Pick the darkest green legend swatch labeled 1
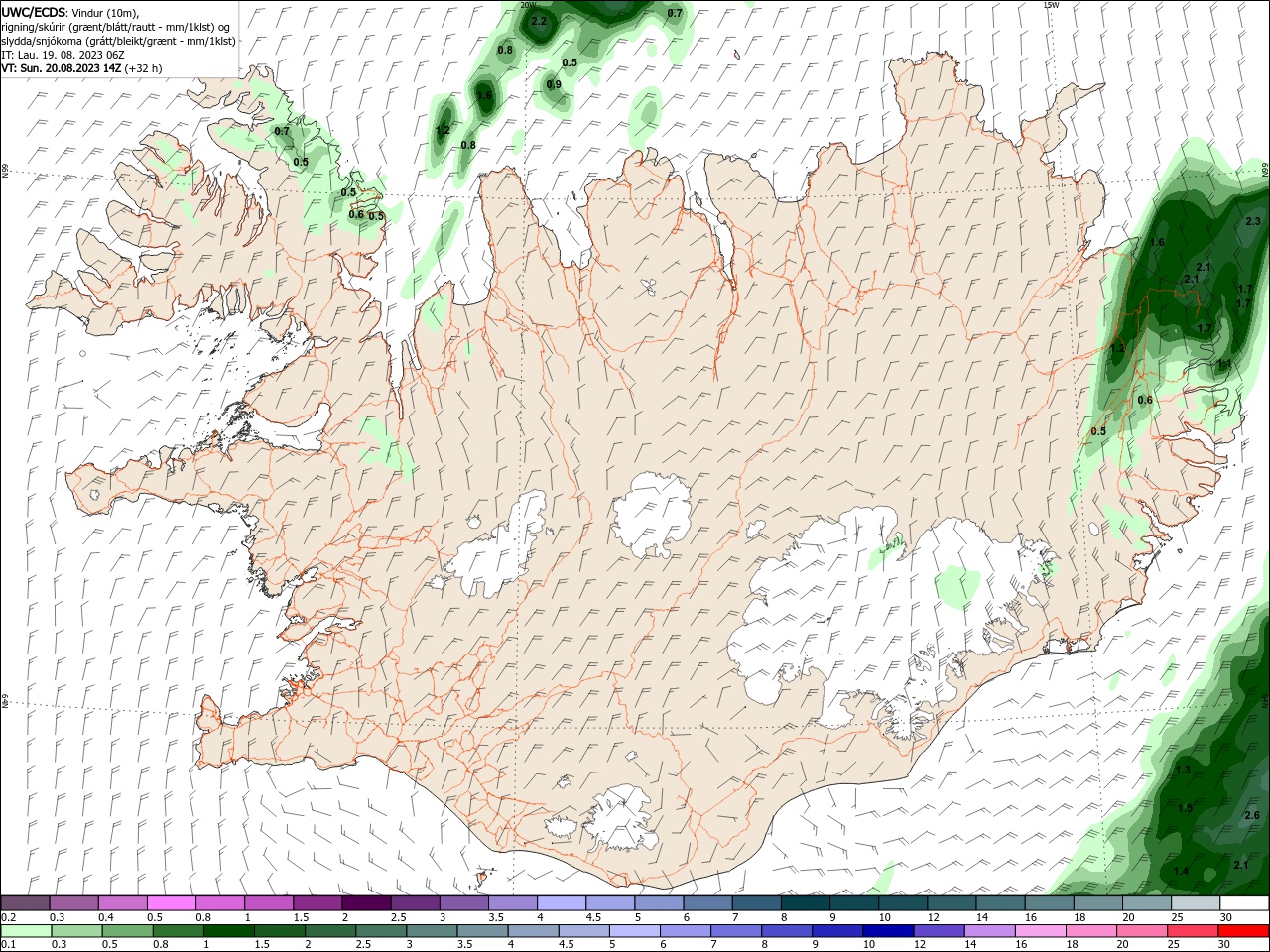 (229, 931)
